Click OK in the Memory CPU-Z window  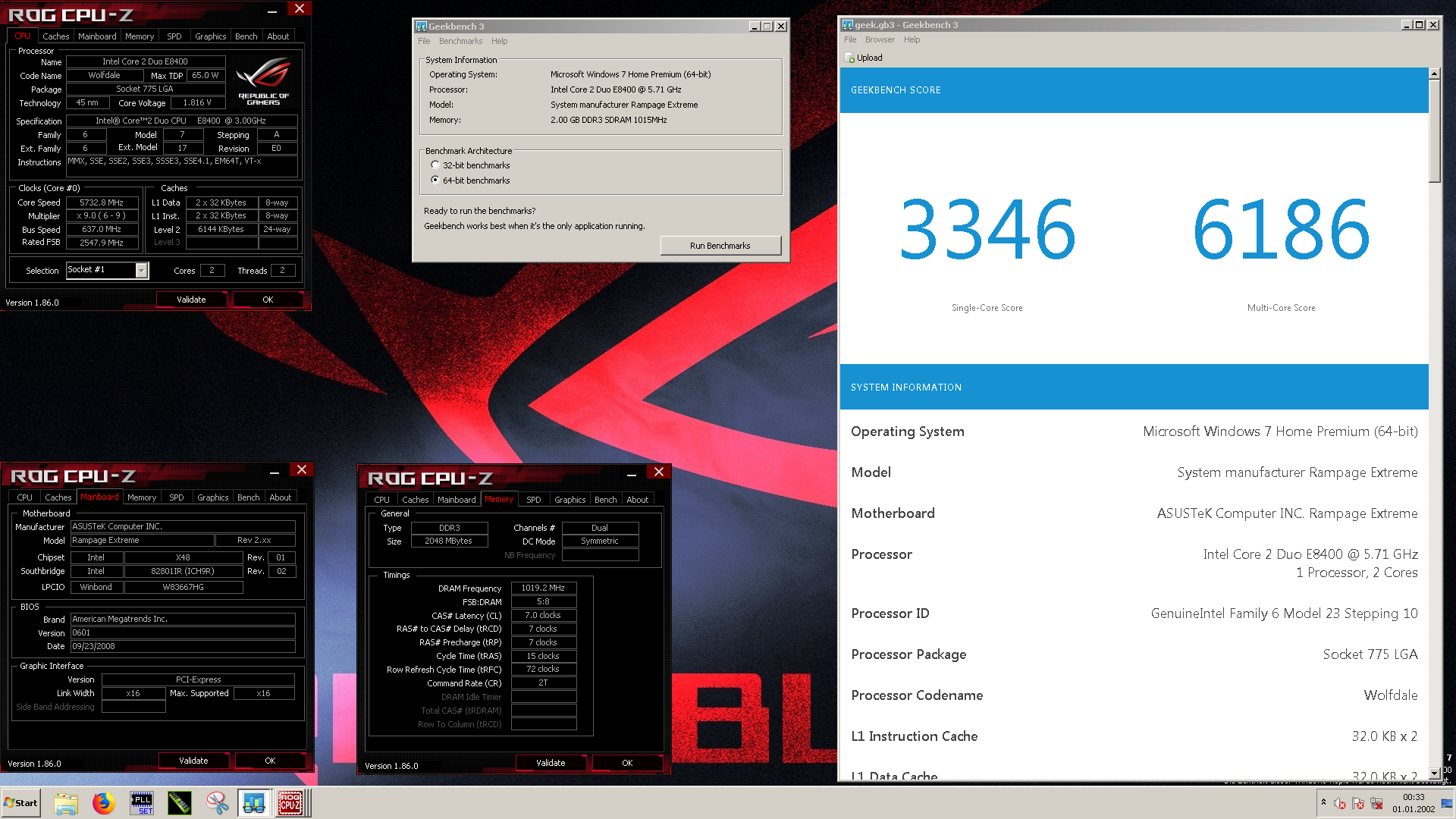click(x=627, y=763)
